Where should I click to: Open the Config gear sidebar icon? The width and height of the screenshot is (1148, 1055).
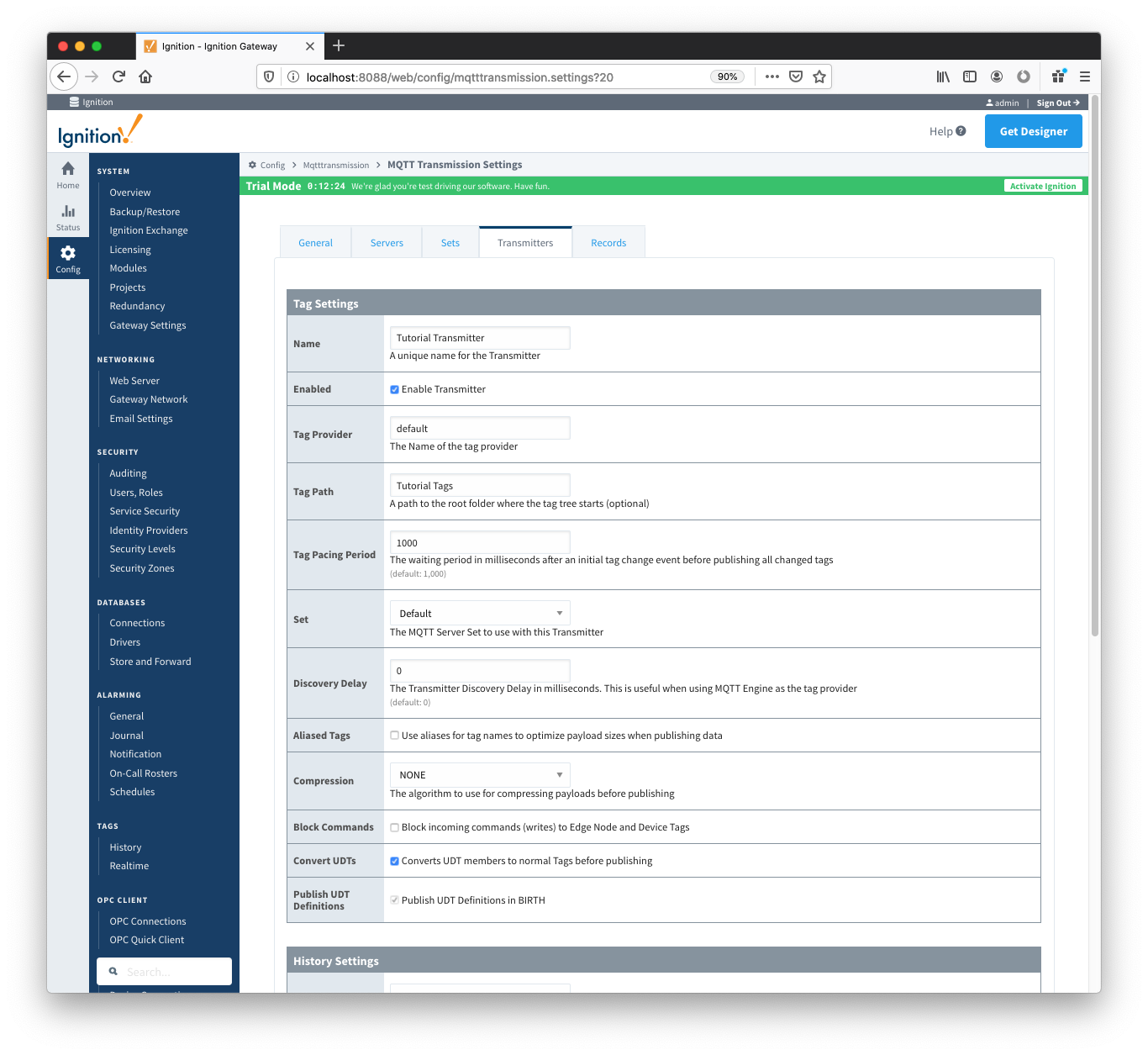pos(68,259)
